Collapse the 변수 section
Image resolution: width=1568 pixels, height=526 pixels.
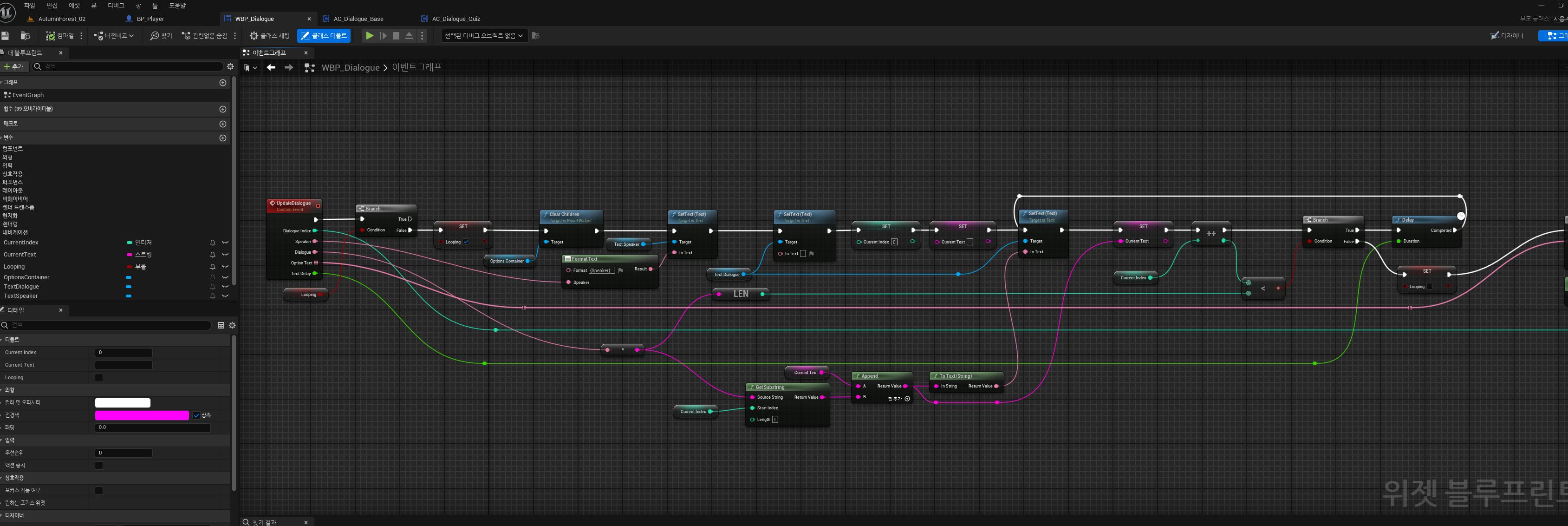(2, 138)
